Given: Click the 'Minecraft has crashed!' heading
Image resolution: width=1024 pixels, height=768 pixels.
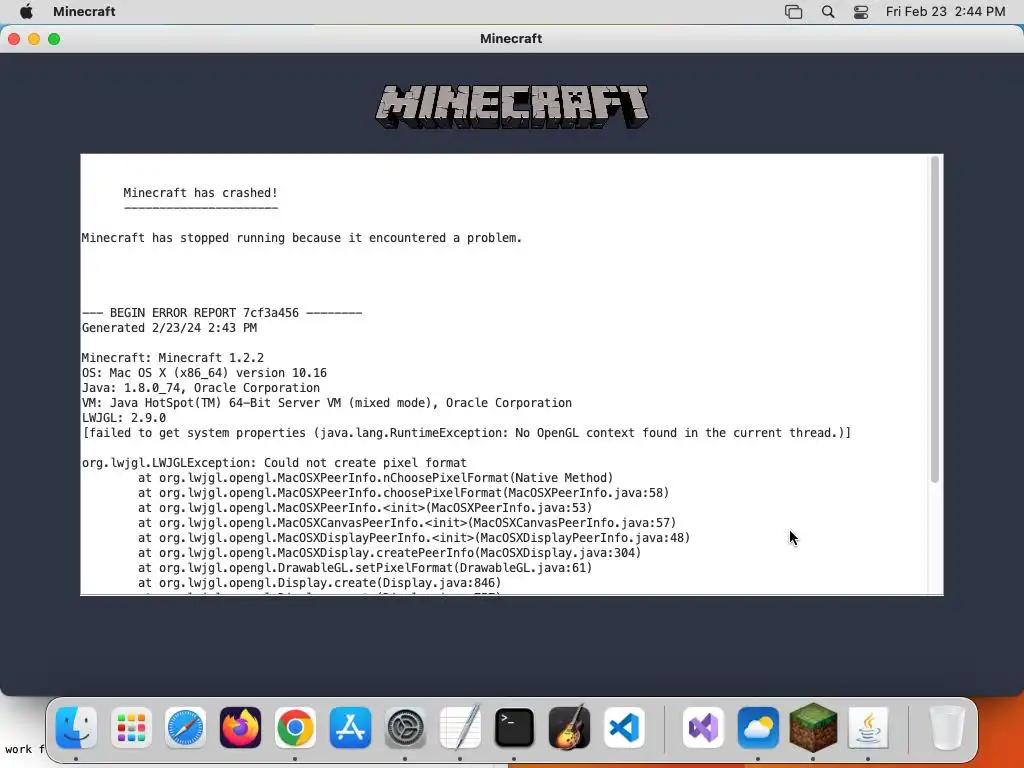Looking at the screenshot, I should pyautogui.click(x=200, y=193).
